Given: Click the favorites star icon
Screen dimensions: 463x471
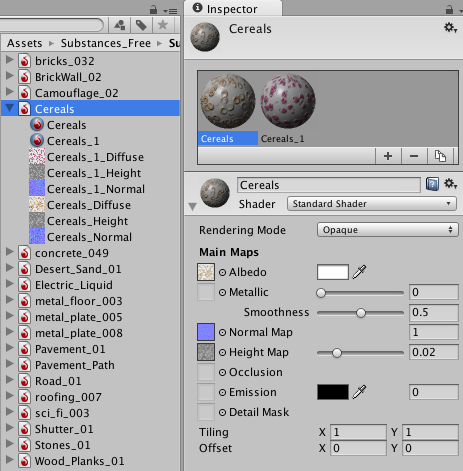Looking at the screenshot, I should click(163, 25).
